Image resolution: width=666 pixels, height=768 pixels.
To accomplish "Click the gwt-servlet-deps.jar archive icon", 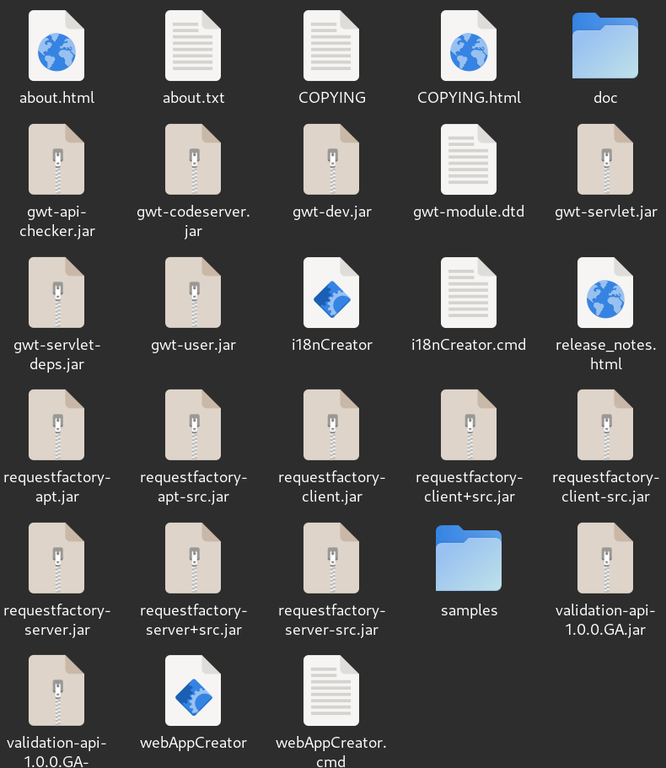I will point(56,292).
